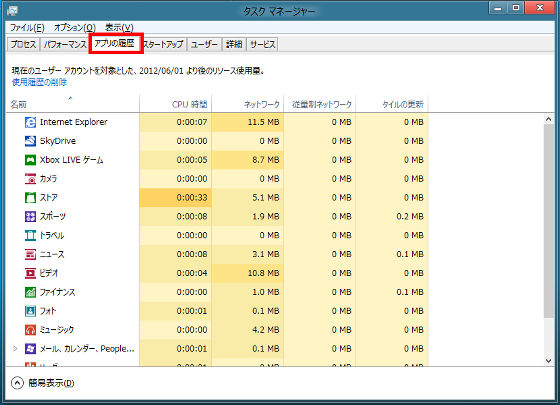Image resolution: width=560 pixels, height=405 pixels.
Task: Click the カメラ app icon
Action: pos(30,179)
